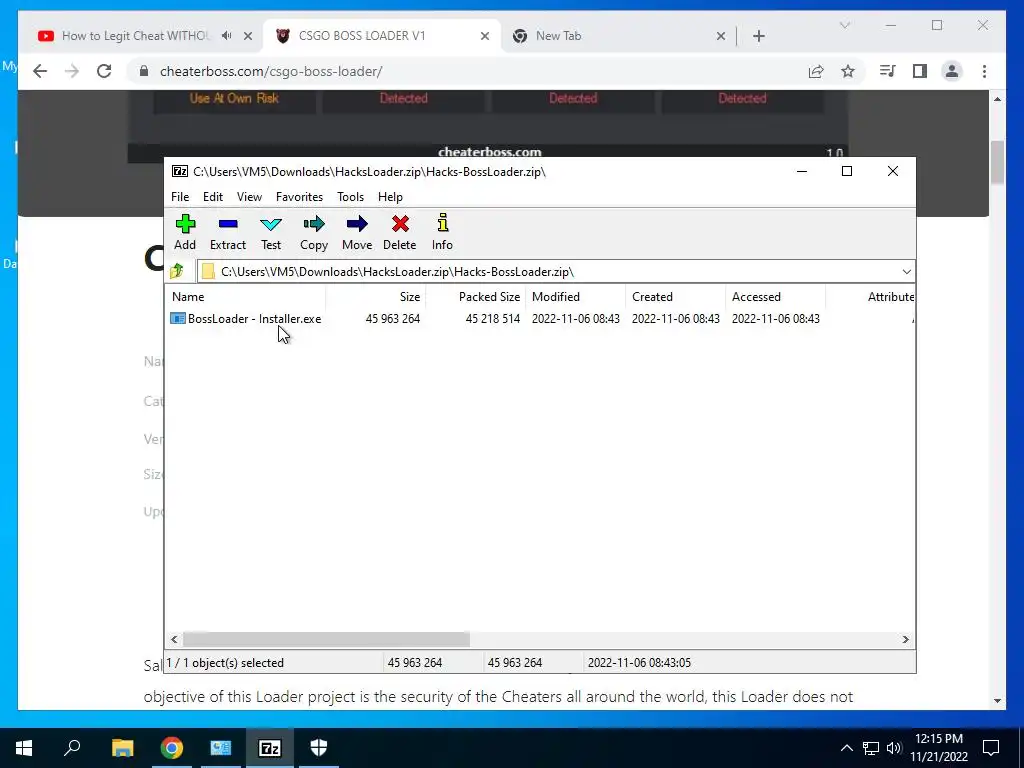The image size is (1024, 768).
Task: Close the New Tab browser tab
Action: pos(720,36)
